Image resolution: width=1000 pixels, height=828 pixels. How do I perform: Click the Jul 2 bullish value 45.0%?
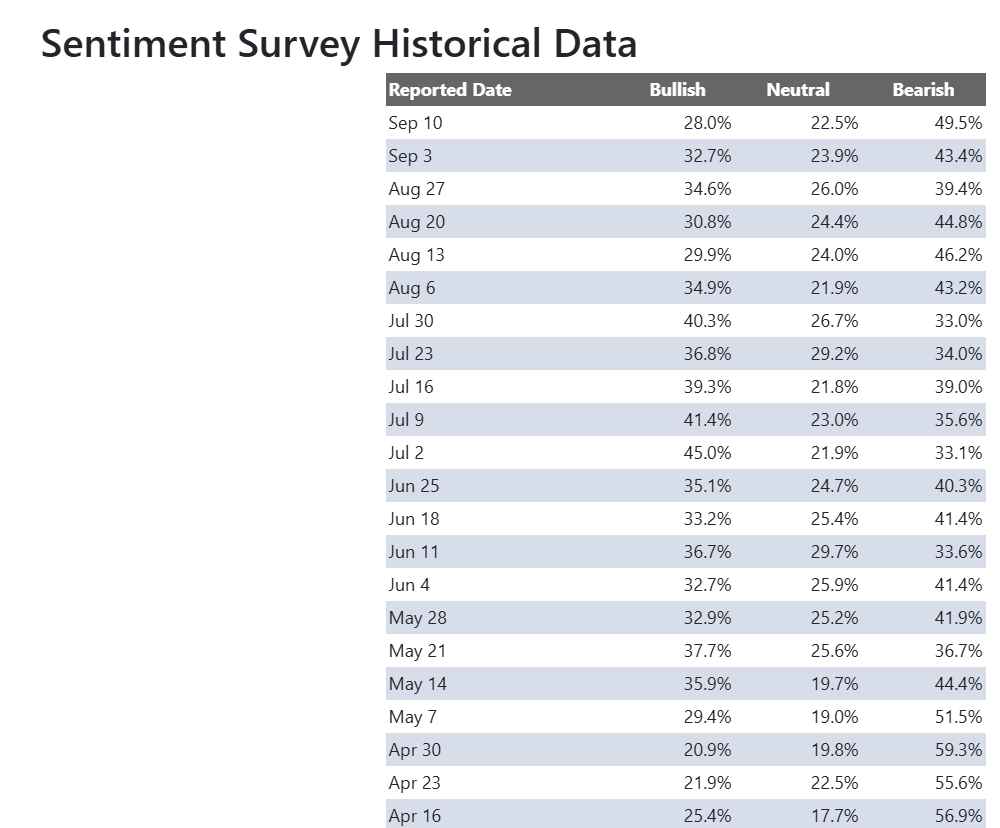point(707,453)
